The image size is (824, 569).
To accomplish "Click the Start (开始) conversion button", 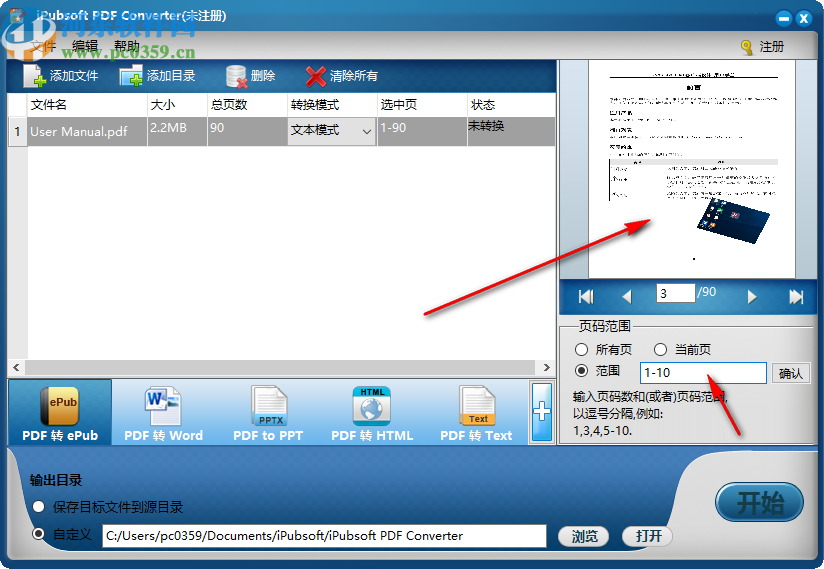I will 759,502.
